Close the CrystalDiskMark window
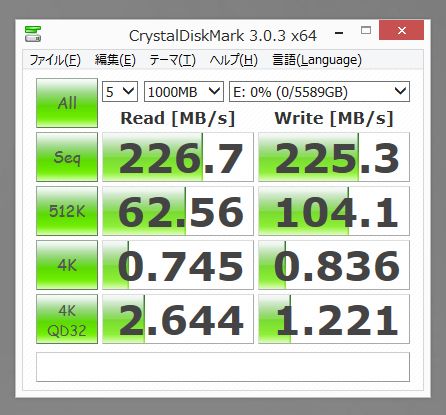The height and width of the screenshot is (415, 446). coord(402,30)
